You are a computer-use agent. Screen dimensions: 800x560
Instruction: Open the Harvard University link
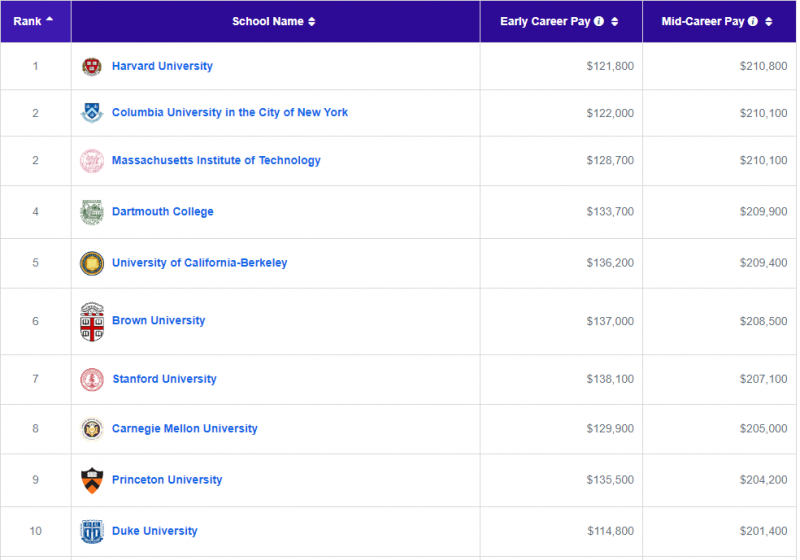tap(162, 66)
